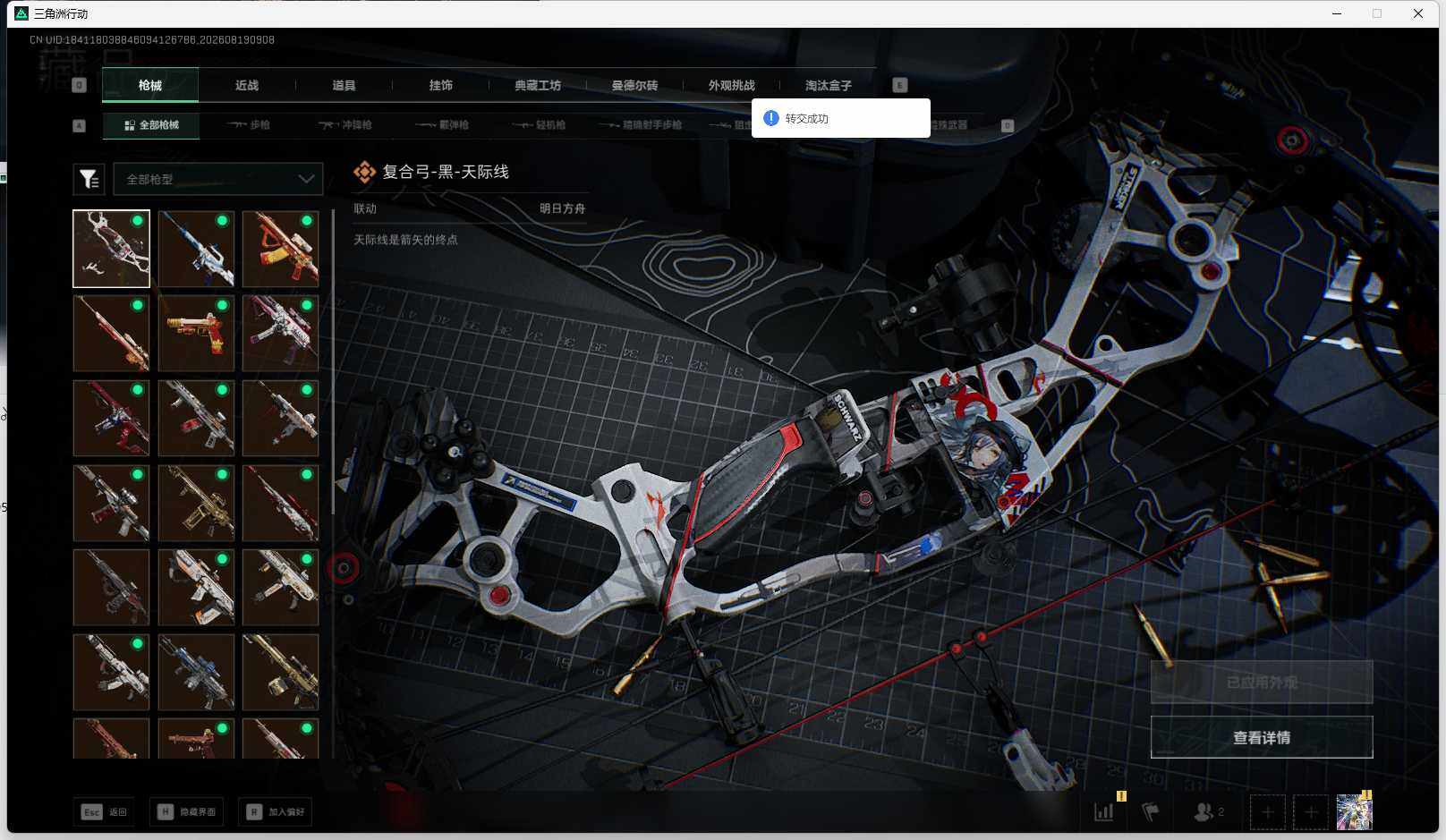Open the weapon filter funnel icon
Viewport: 1446px width, 840px height.
pyautogui.click(x=89, y=179)
